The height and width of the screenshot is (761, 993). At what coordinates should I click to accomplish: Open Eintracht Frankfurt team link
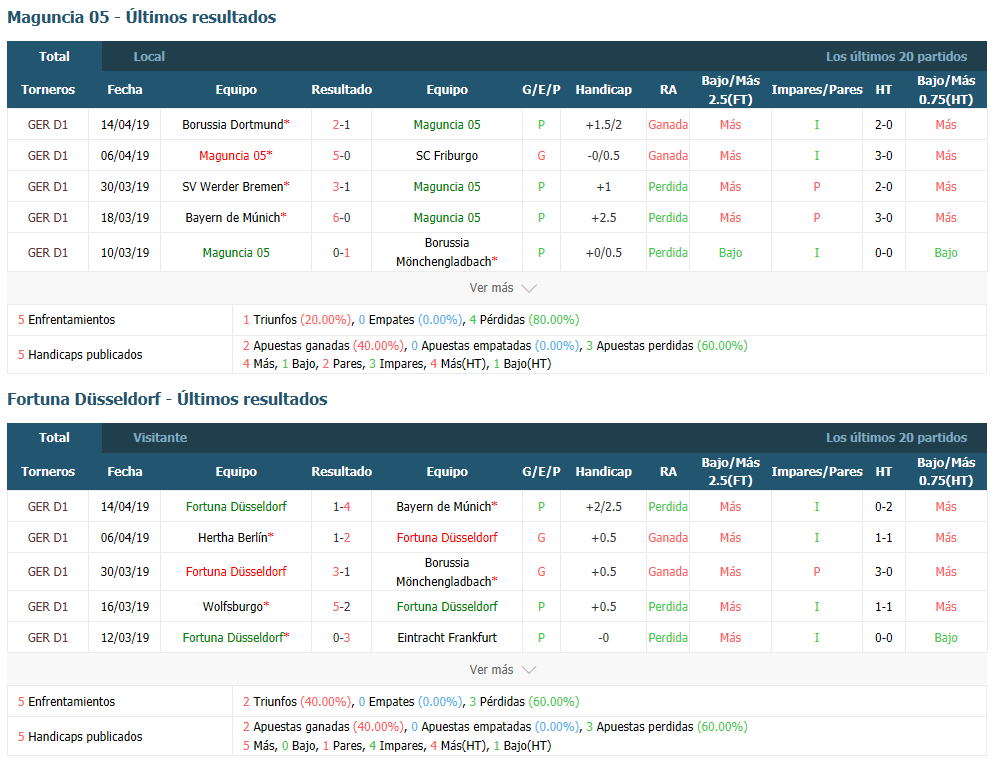click(x=446, y=638)
